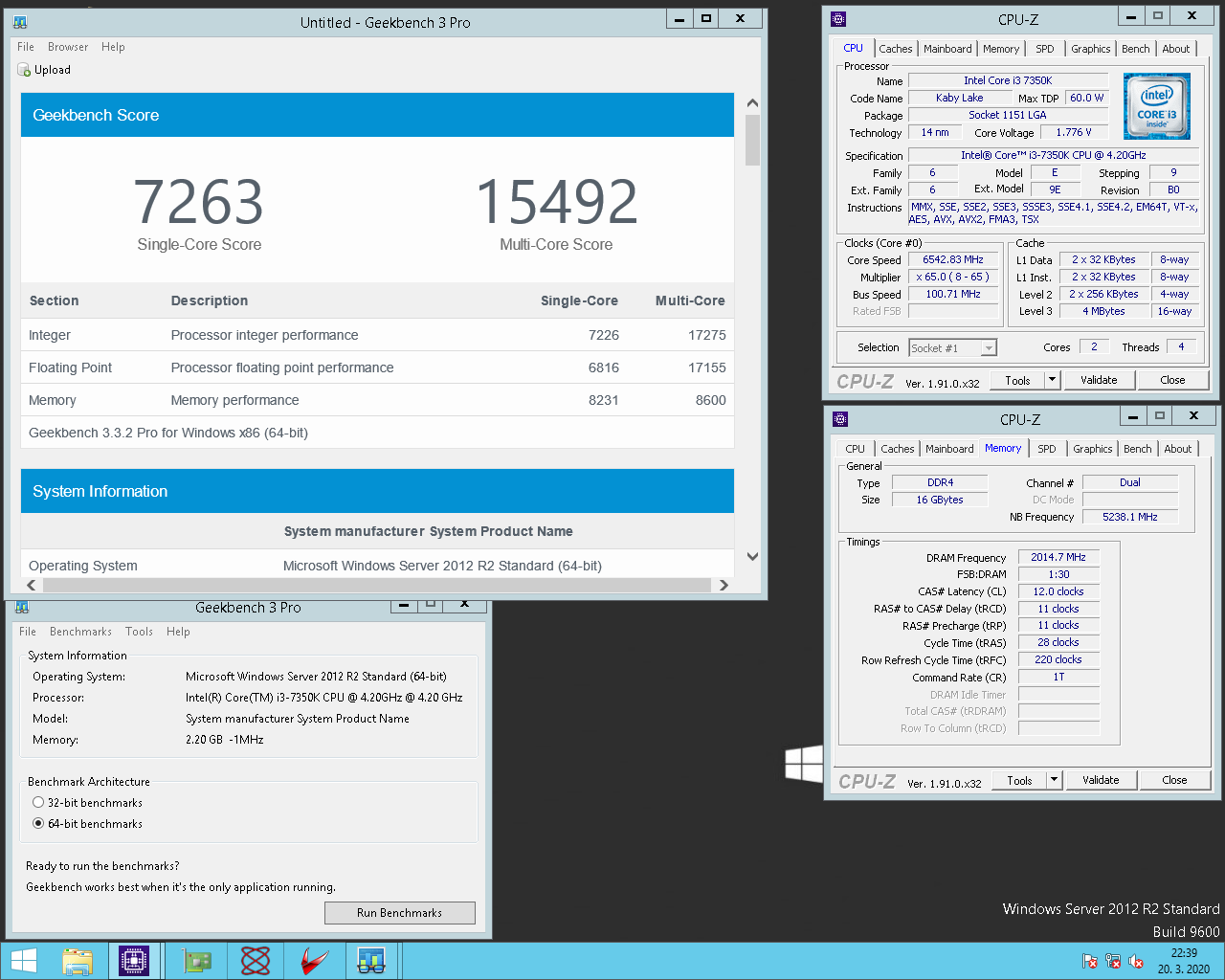Click Close button in bottom CPU-Z window
Viewport: 1225px width, 980px height.
click(1174, 780)
